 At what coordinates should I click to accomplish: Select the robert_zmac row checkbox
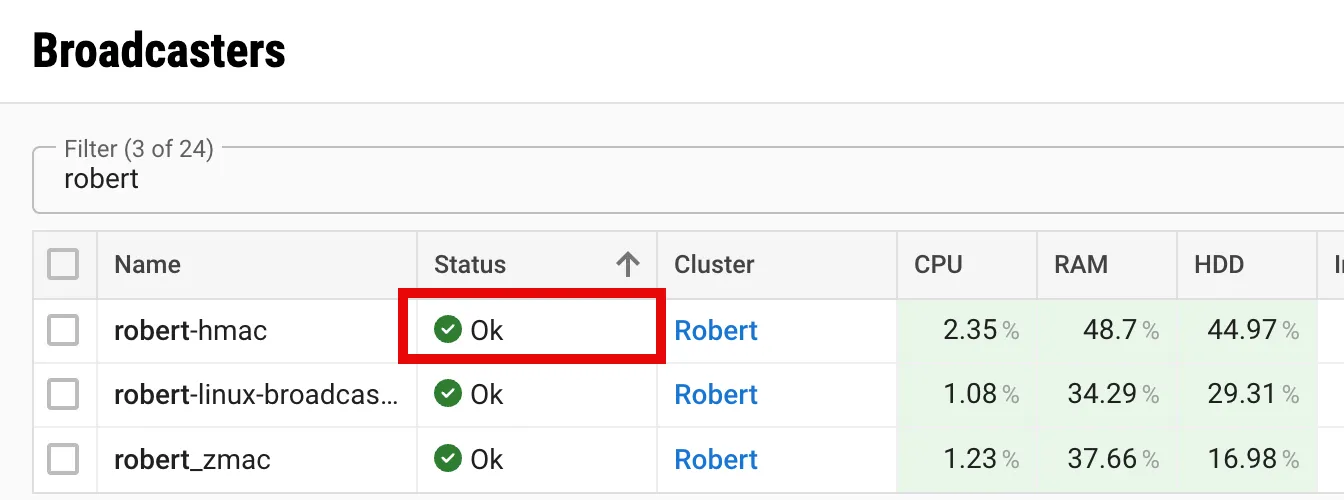(63, 460)
